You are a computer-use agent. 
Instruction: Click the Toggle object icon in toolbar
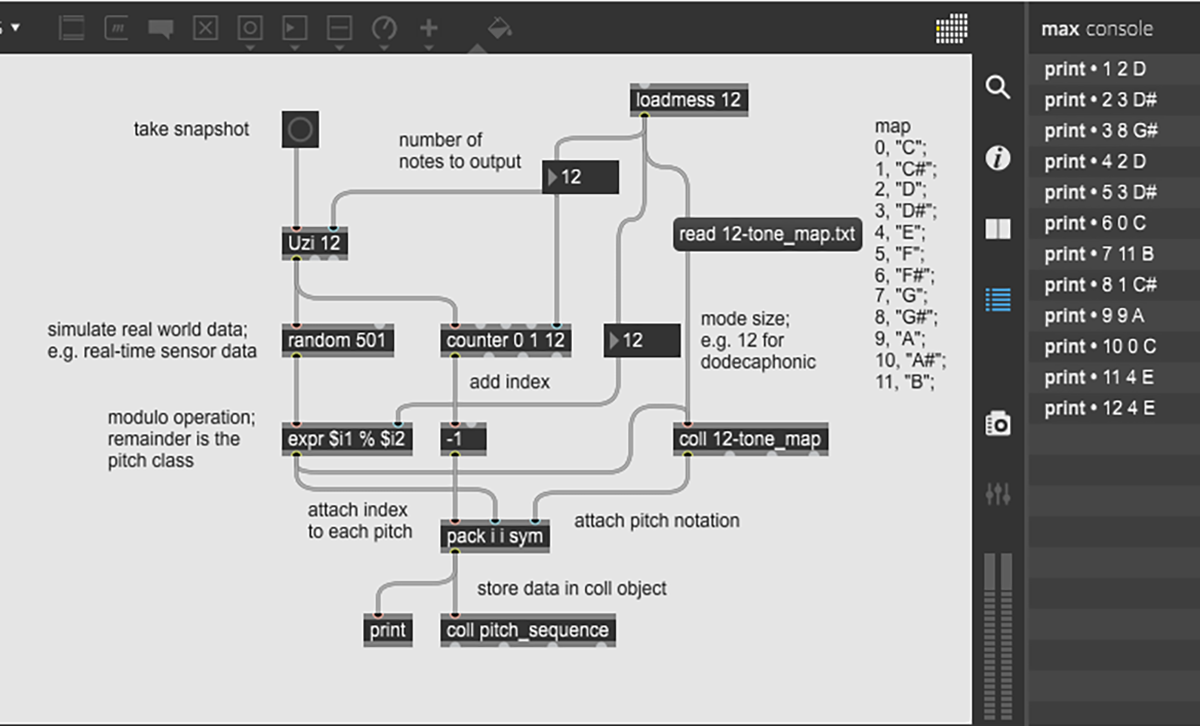tap(205, 28)
